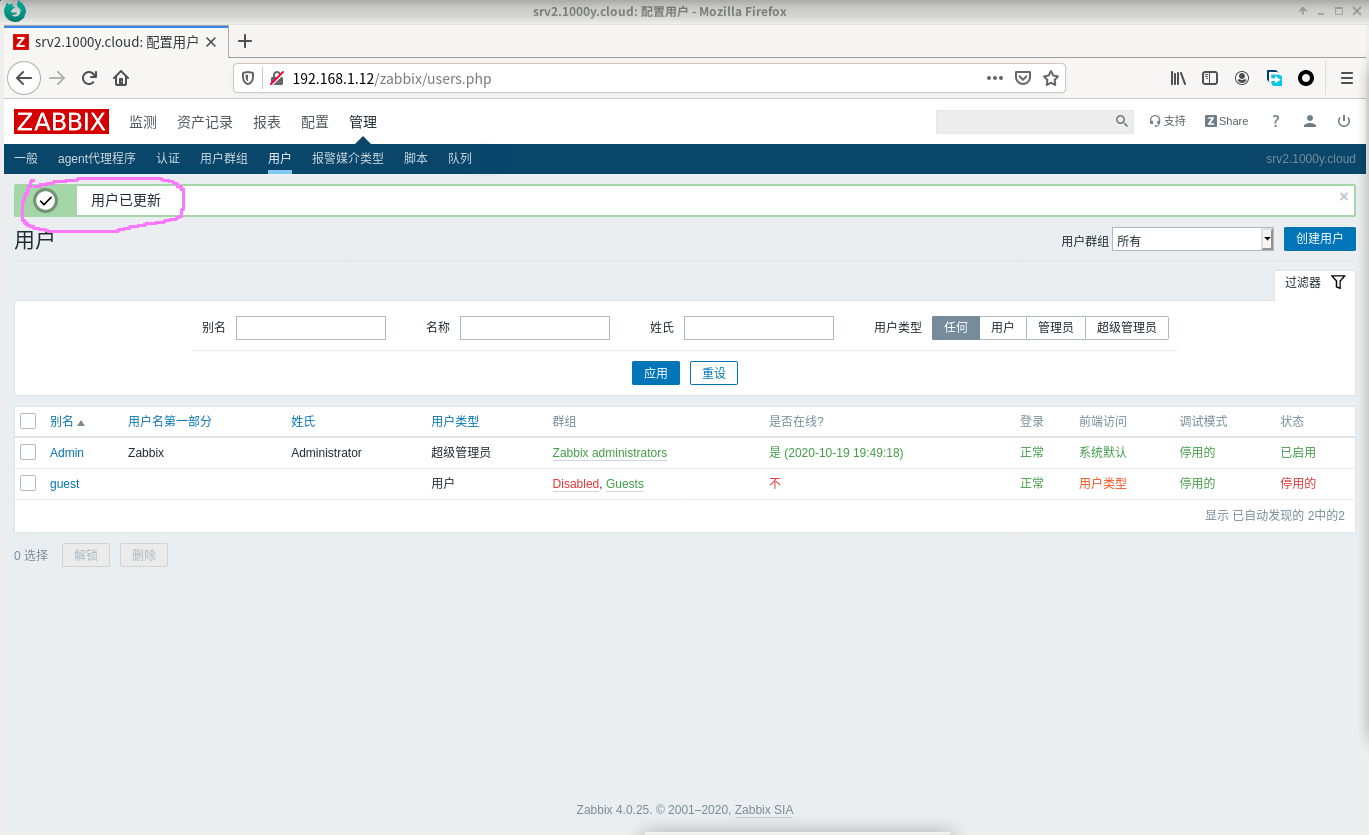The height and width of the screenshot is (835, 1369).
Task: Tick the checkbox for Admin user
Action: [x=28, y=452]
